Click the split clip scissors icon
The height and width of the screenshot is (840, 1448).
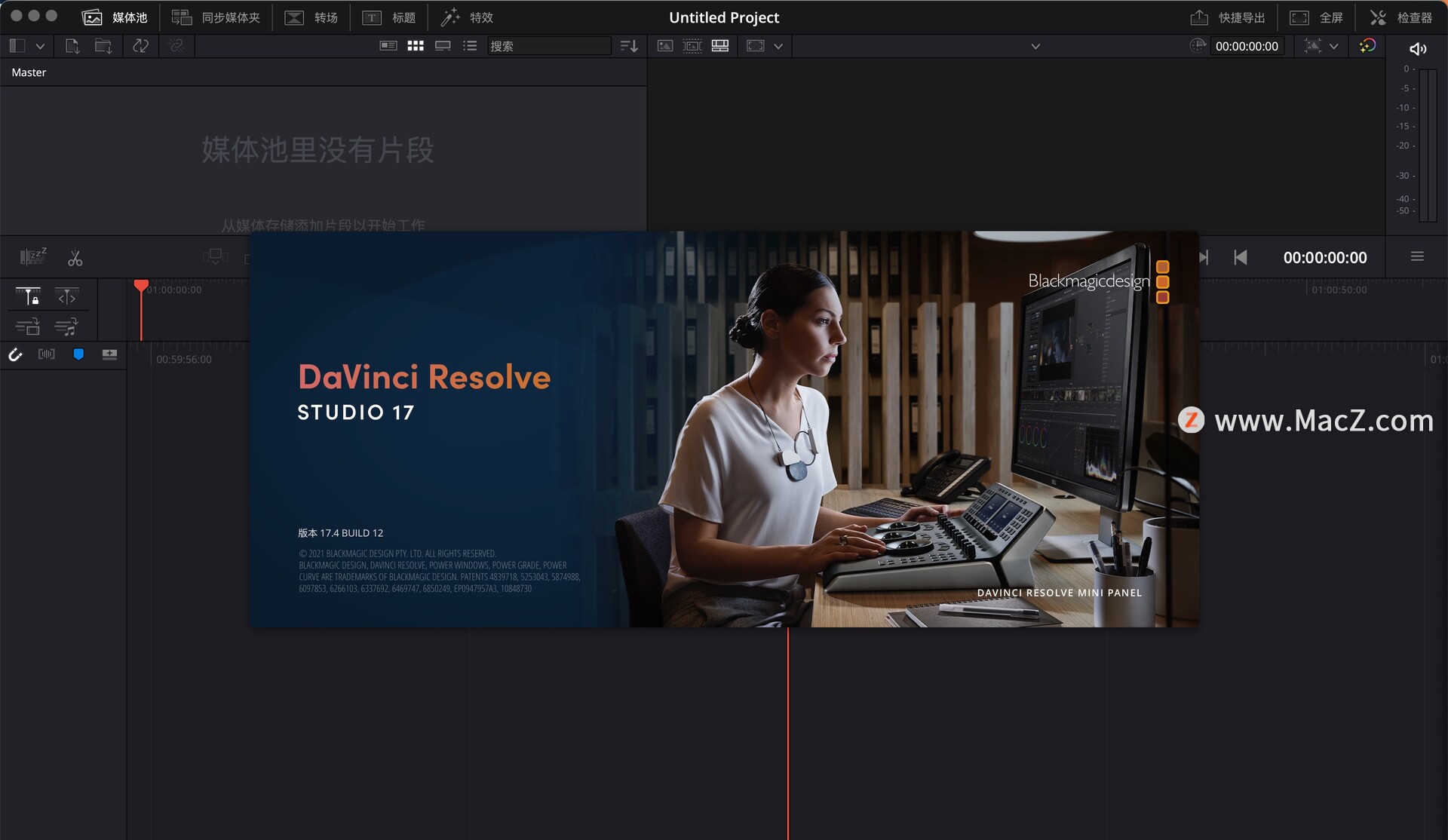point(75,259)
